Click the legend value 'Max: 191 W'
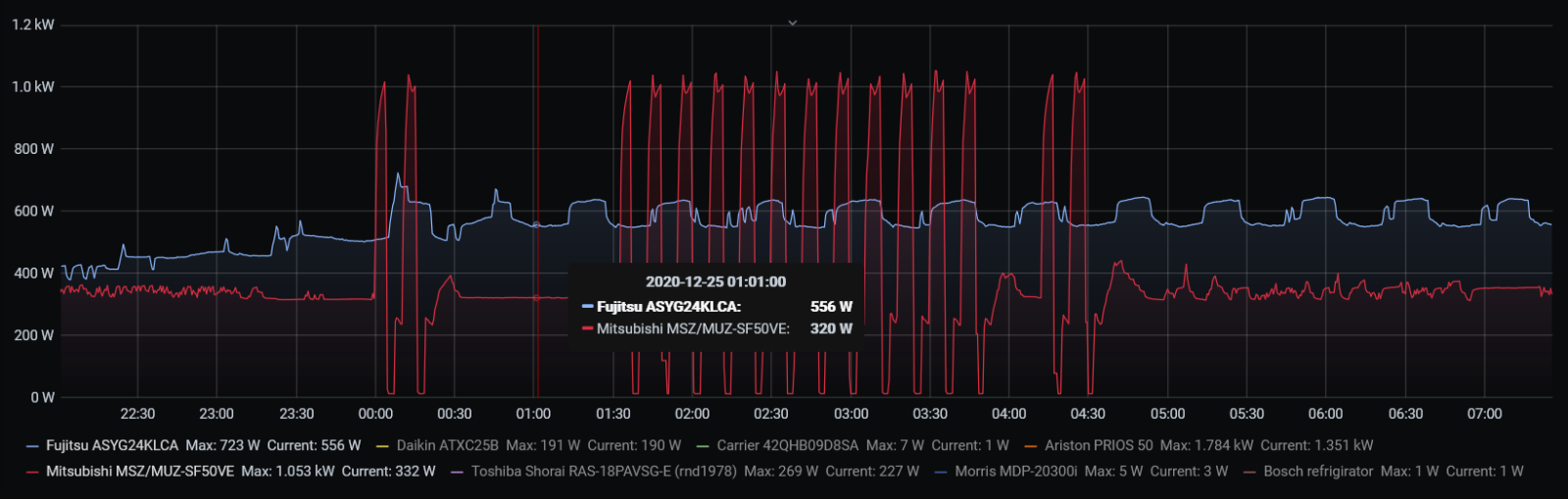Screen dimensions: 1568x499 pos(543,445)
